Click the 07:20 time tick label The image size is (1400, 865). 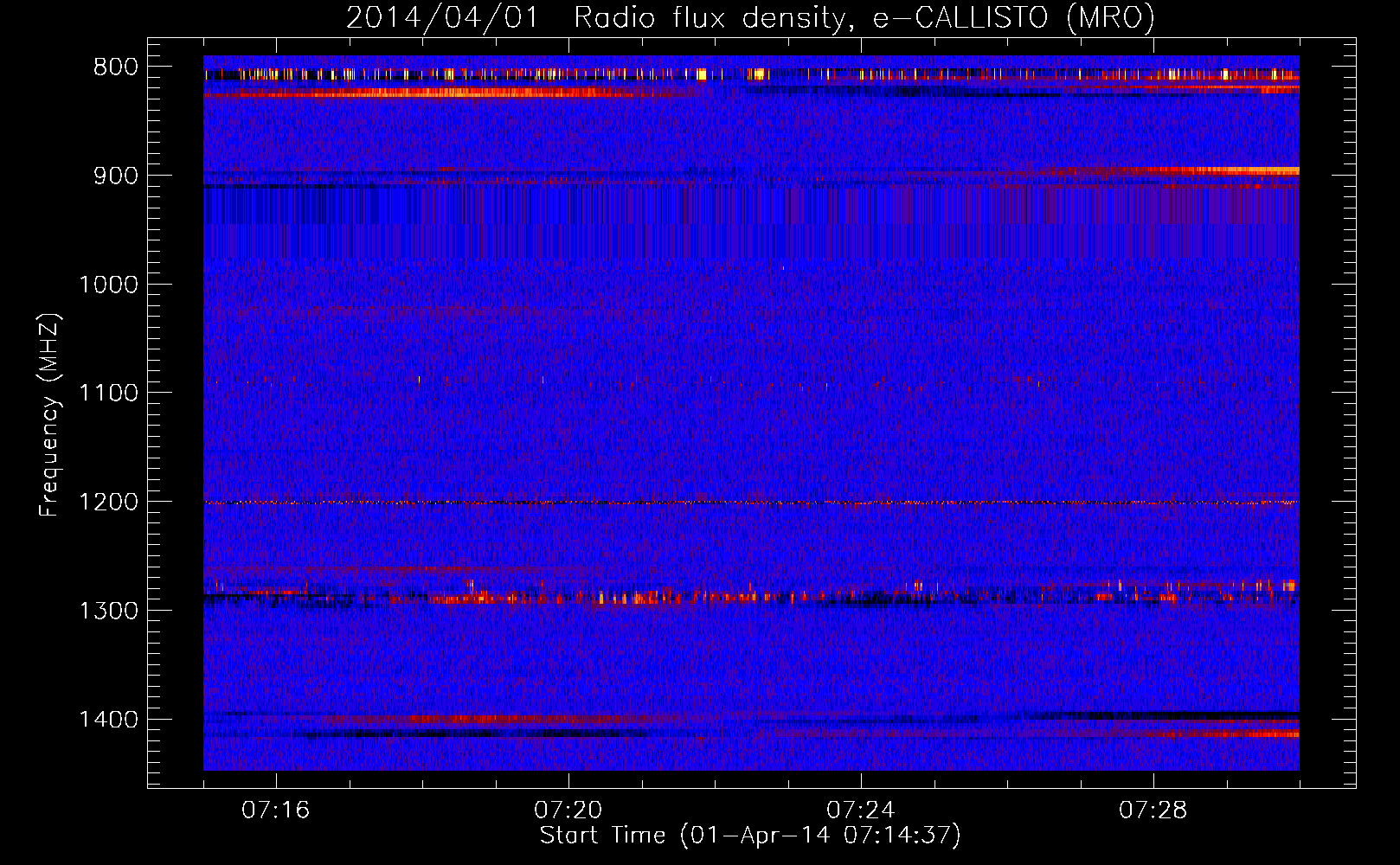pyautogui.click(x=568, y=811)
